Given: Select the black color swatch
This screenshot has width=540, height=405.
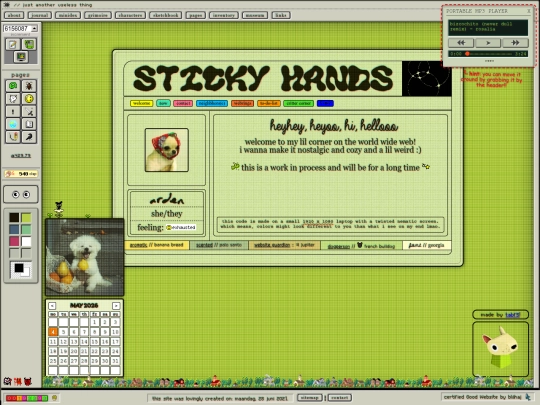Looking at the screenshot, I should [14, 217].
